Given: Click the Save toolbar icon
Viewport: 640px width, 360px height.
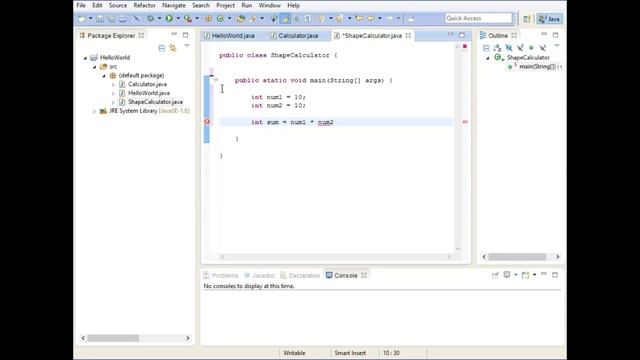Looking at the screenshot, I should (100, 18).
